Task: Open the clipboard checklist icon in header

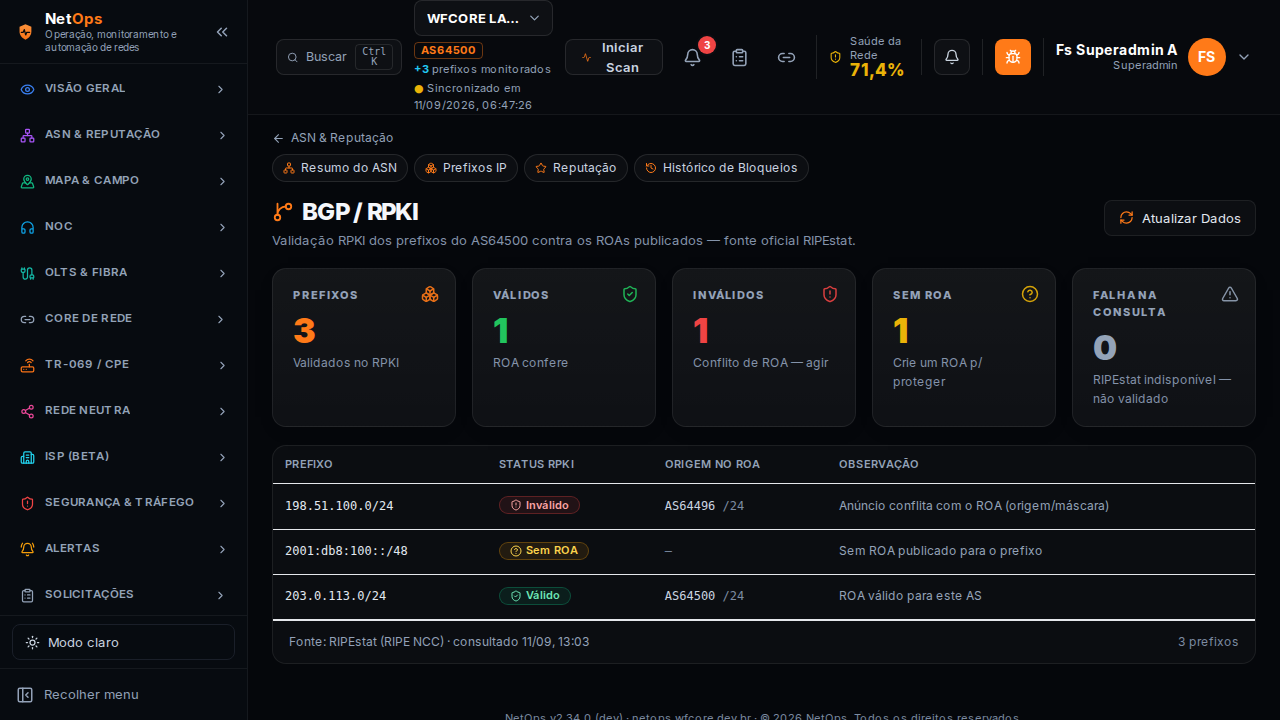Action: pyautogui.click(x=740, y=57)
